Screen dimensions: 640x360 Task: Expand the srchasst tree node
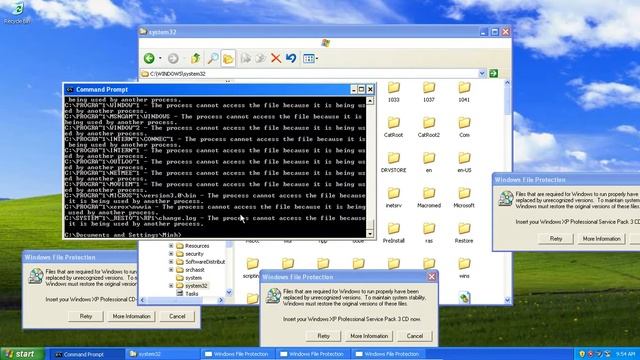pos(171,270)
